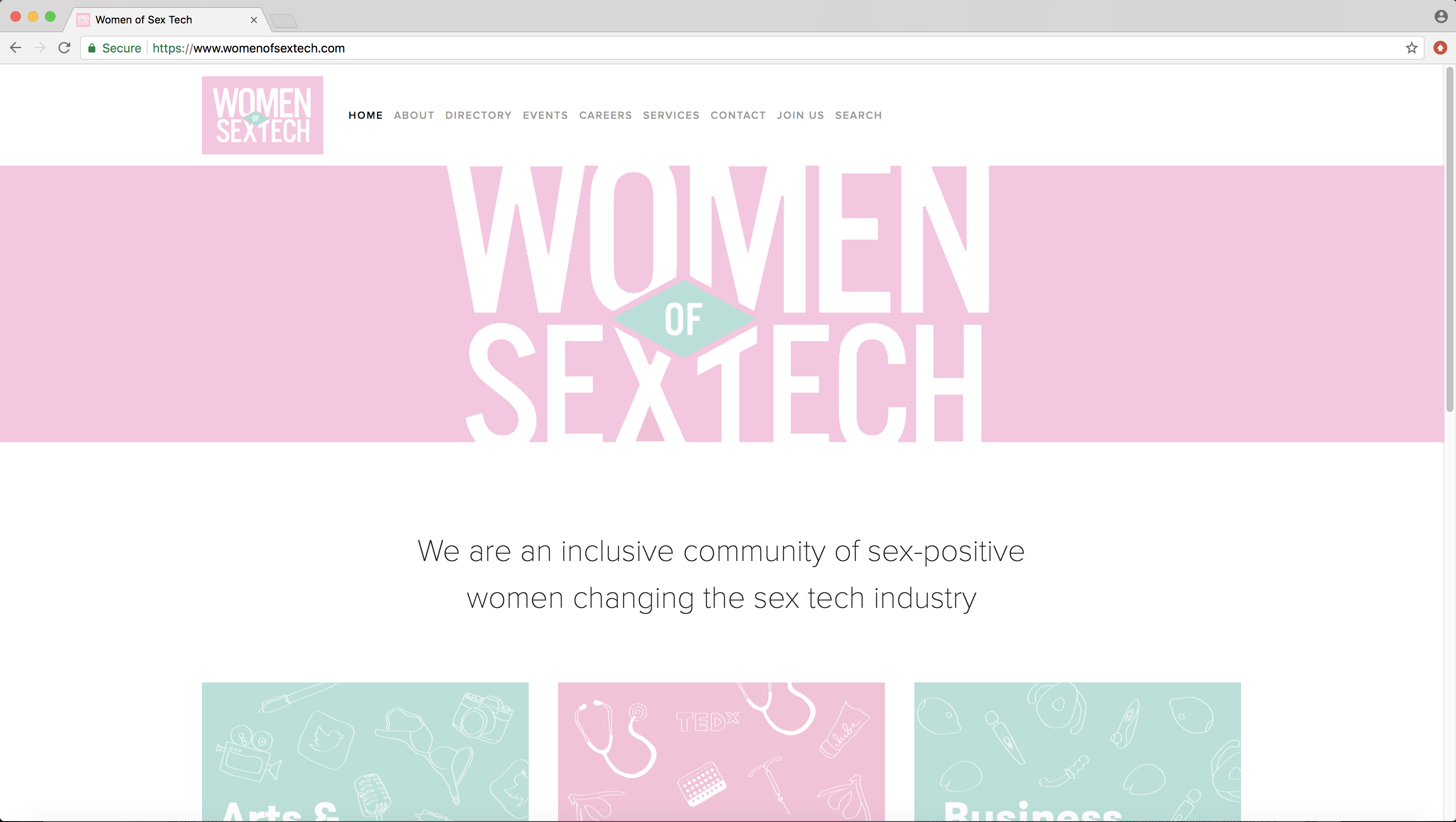Open the Arts category tile

point(365,751)
